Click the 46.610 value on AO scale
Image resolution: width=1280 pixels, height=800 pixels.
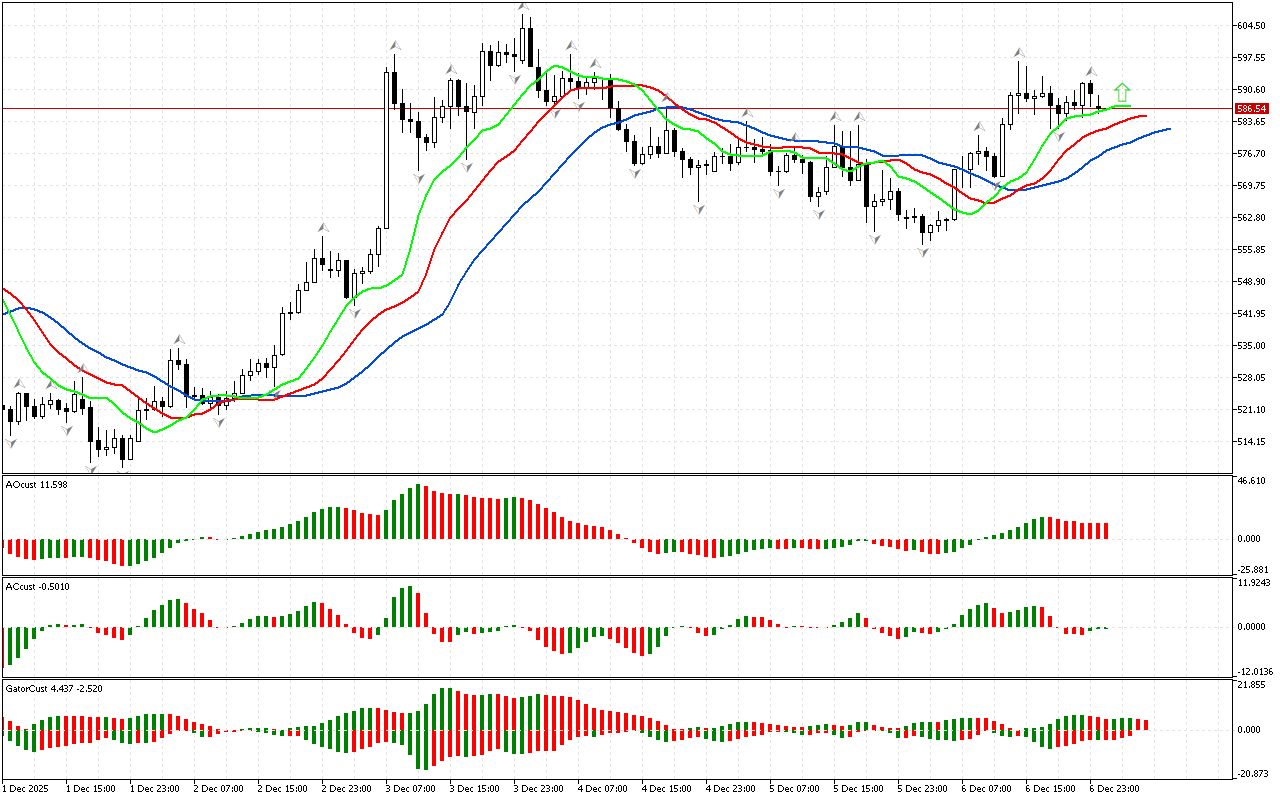pos(1252,481)
